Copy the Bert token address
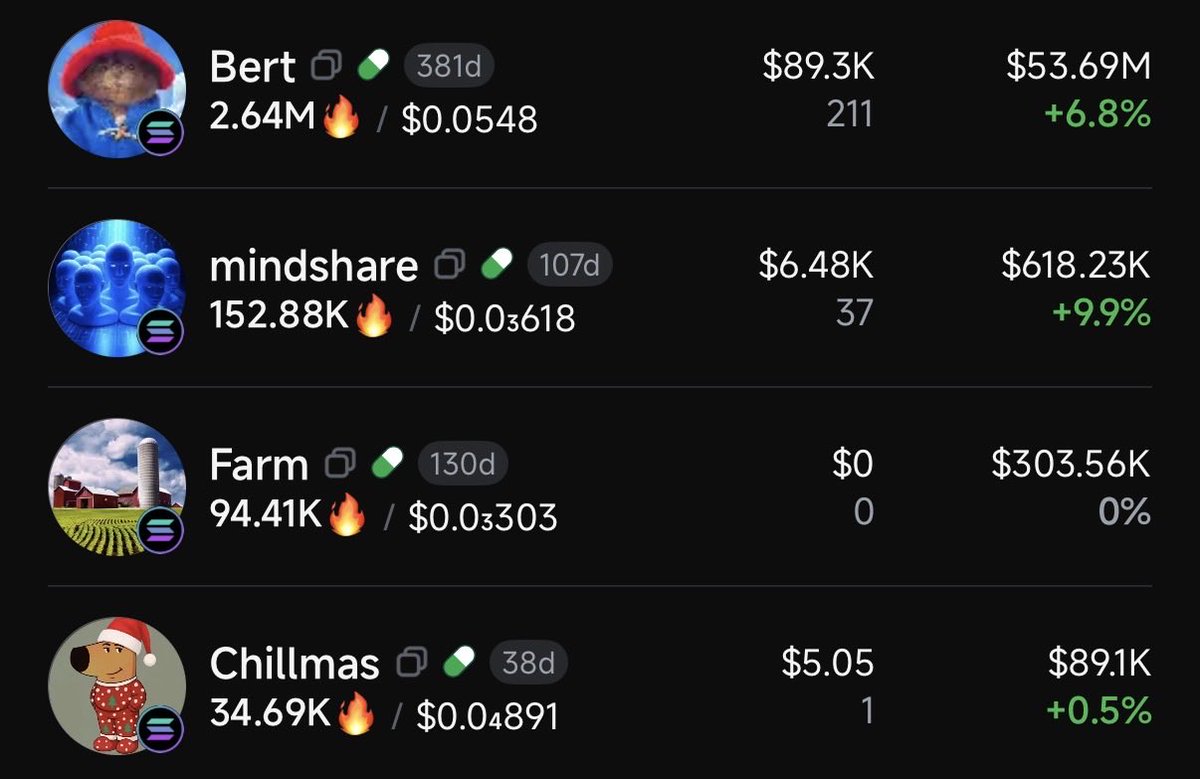The width and height of the screenshot is (1200, 779). tap(326, 67)
